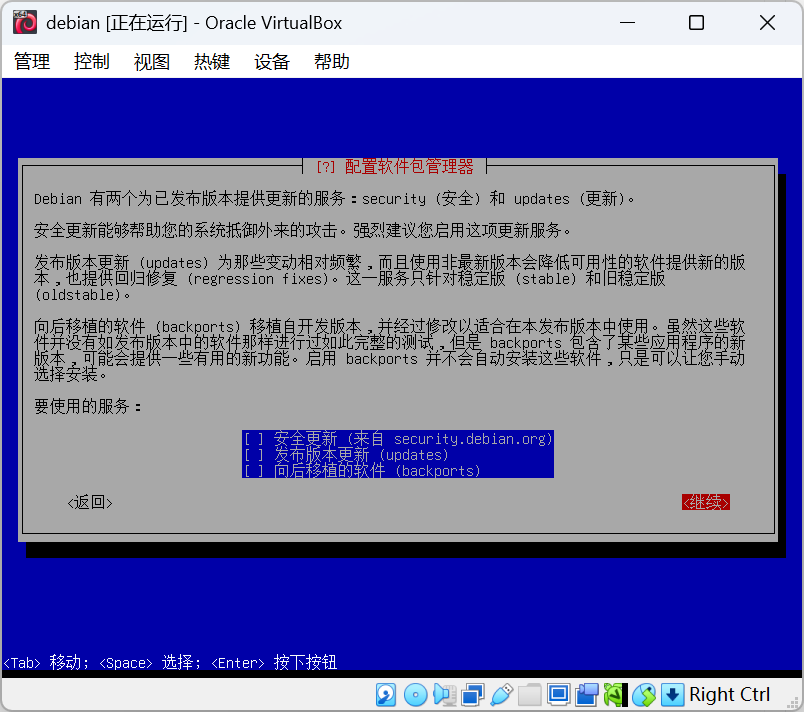Minimize the VirtualBox window
804x712 pixels.
[x=627, y=23]
